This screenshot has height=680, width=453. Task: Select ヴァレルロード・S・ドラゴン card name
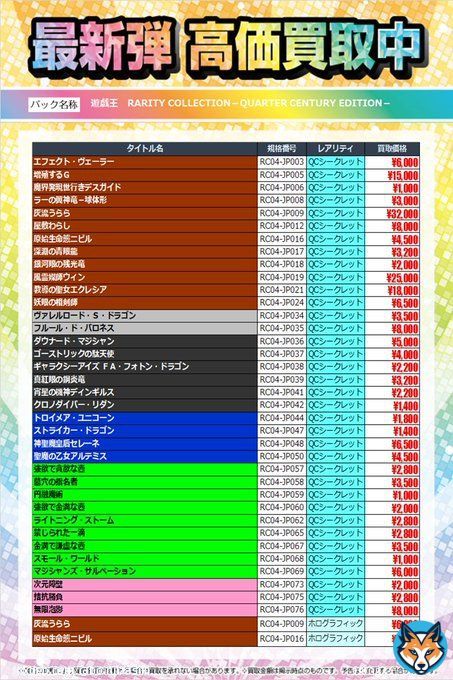85,315
